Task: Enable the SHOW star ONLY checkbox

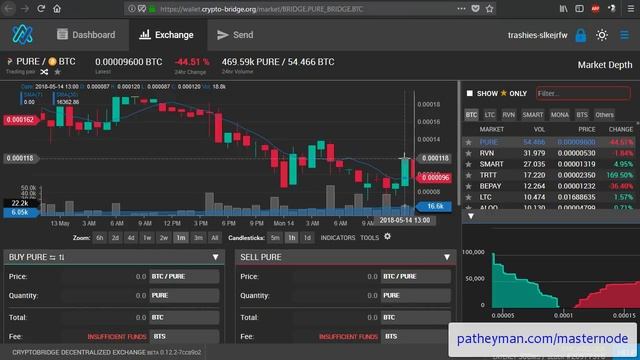Action: click(x=470, y=93)
